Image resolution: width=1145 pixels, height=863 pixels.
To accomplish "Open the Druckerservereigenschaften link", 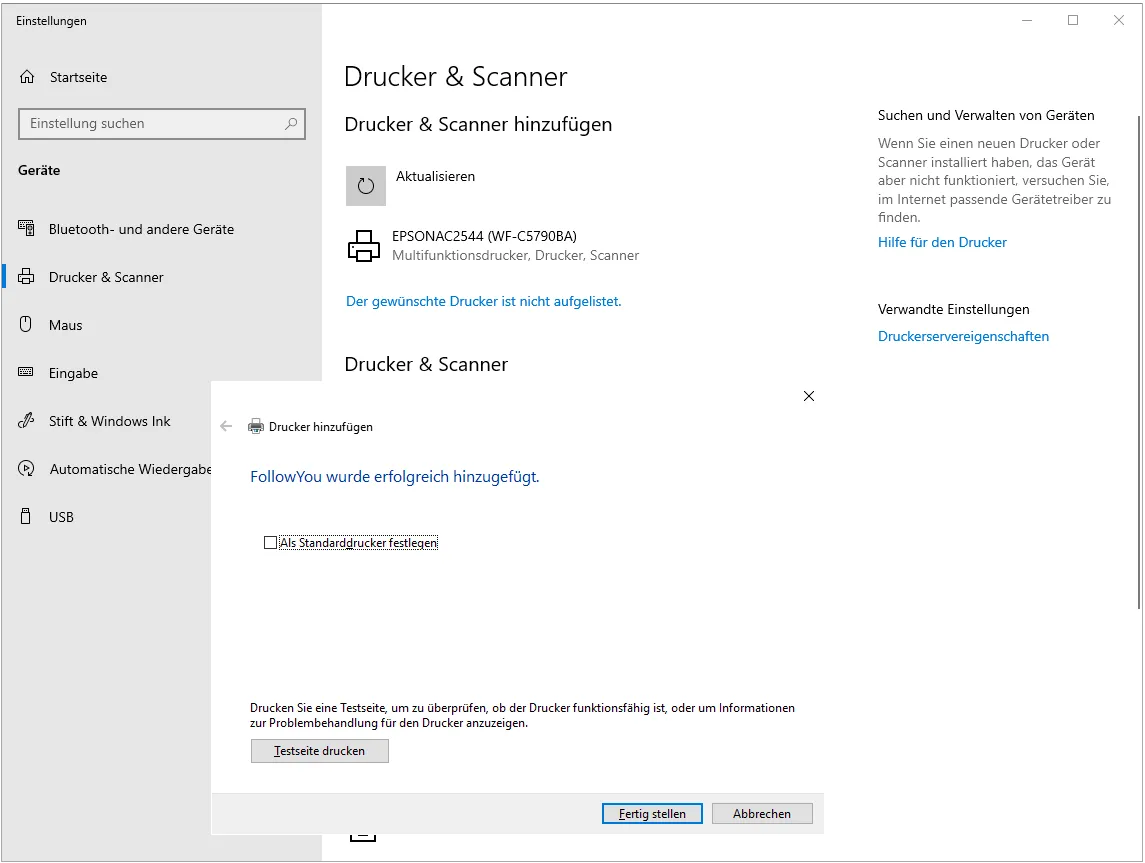I will click(963, 336).
